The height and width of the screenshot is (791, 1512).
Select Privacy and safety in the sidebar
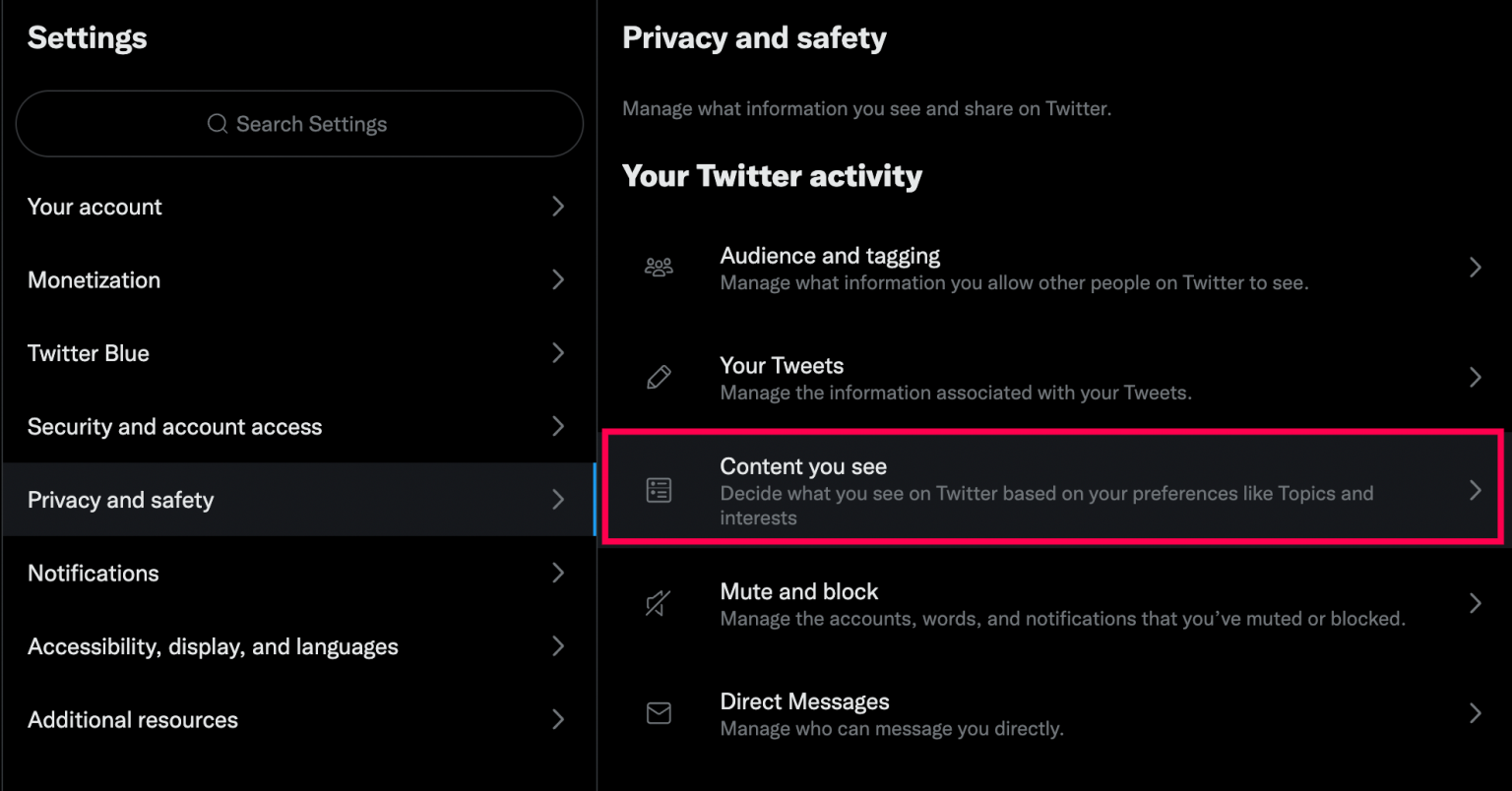120,499
